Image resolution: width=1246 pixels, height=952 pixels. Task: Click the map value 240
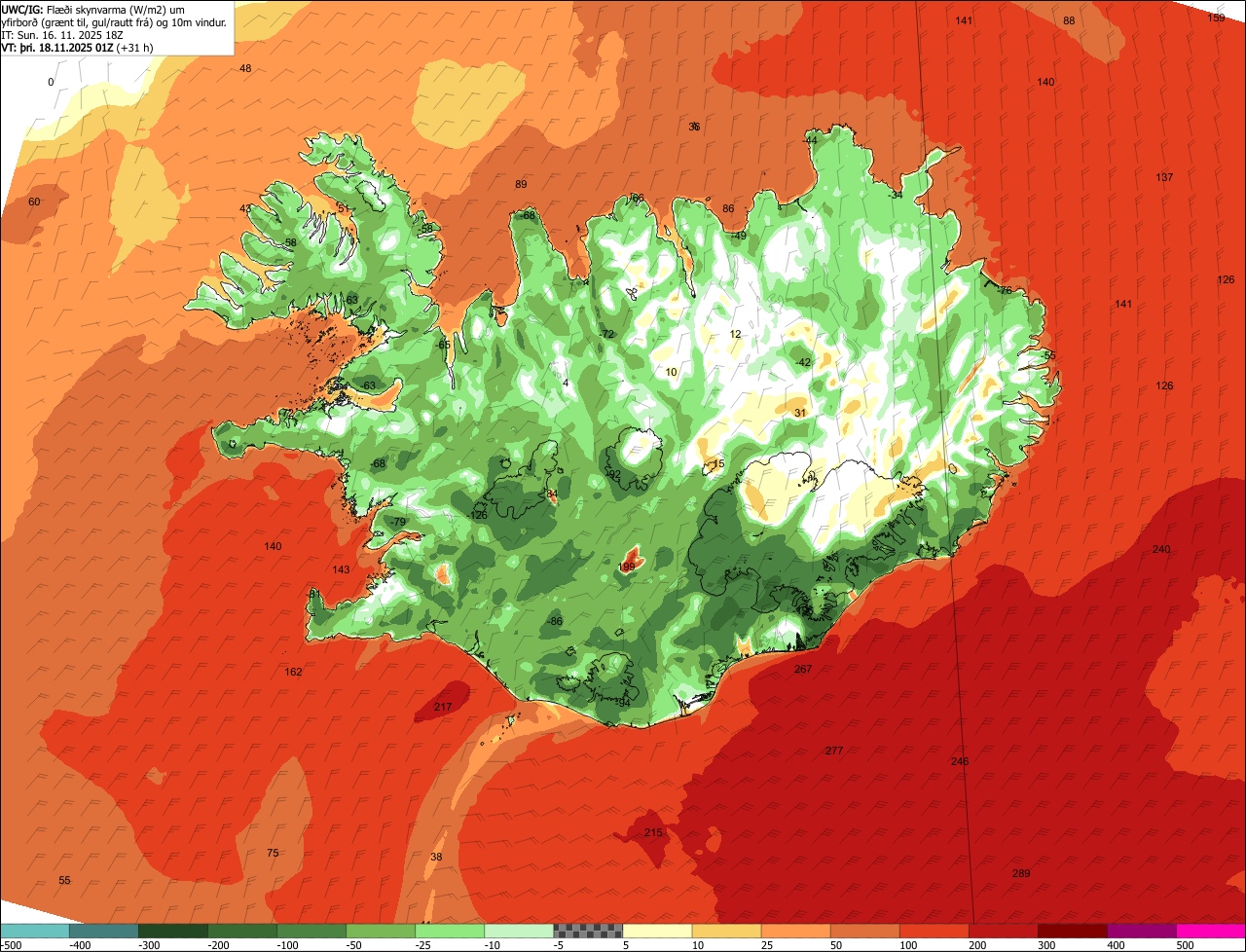pyautogui.click(x=1161, y=550)
